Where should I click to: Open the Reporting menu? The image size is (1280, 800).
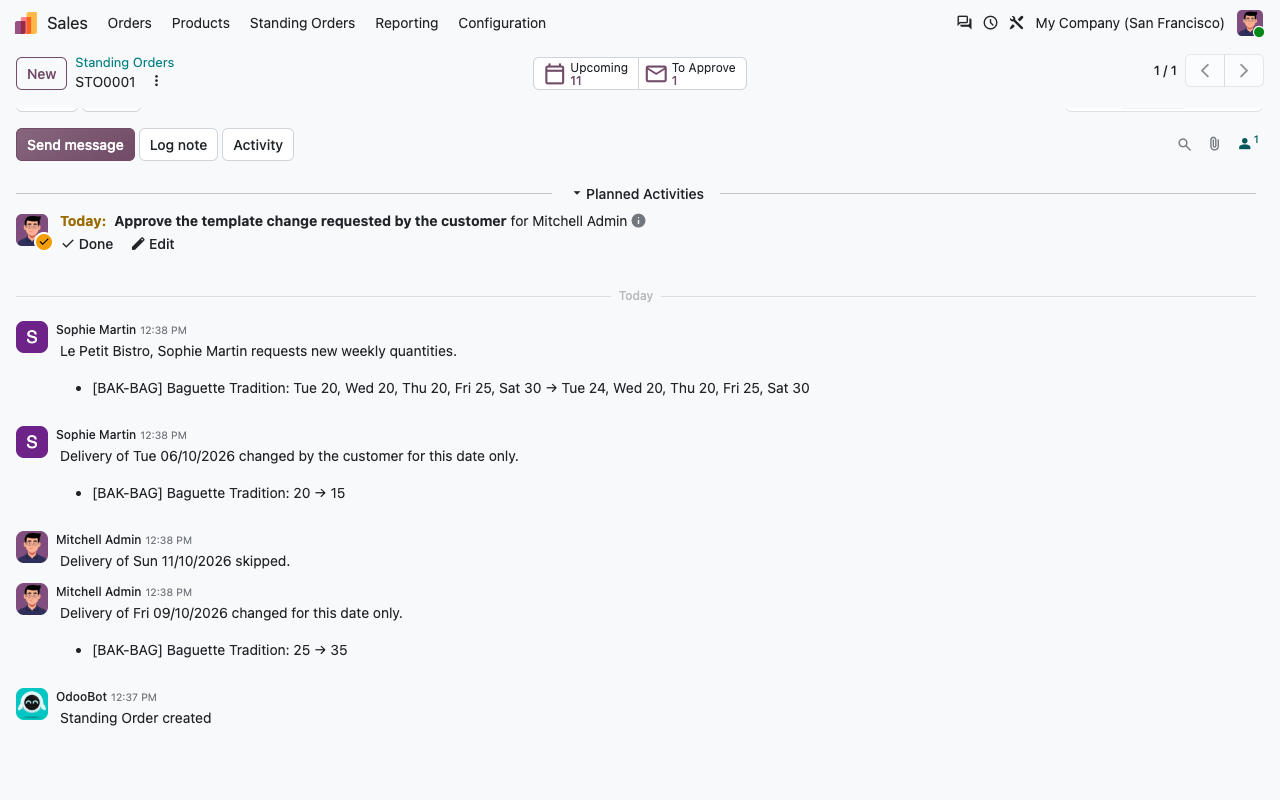[406, 23]
